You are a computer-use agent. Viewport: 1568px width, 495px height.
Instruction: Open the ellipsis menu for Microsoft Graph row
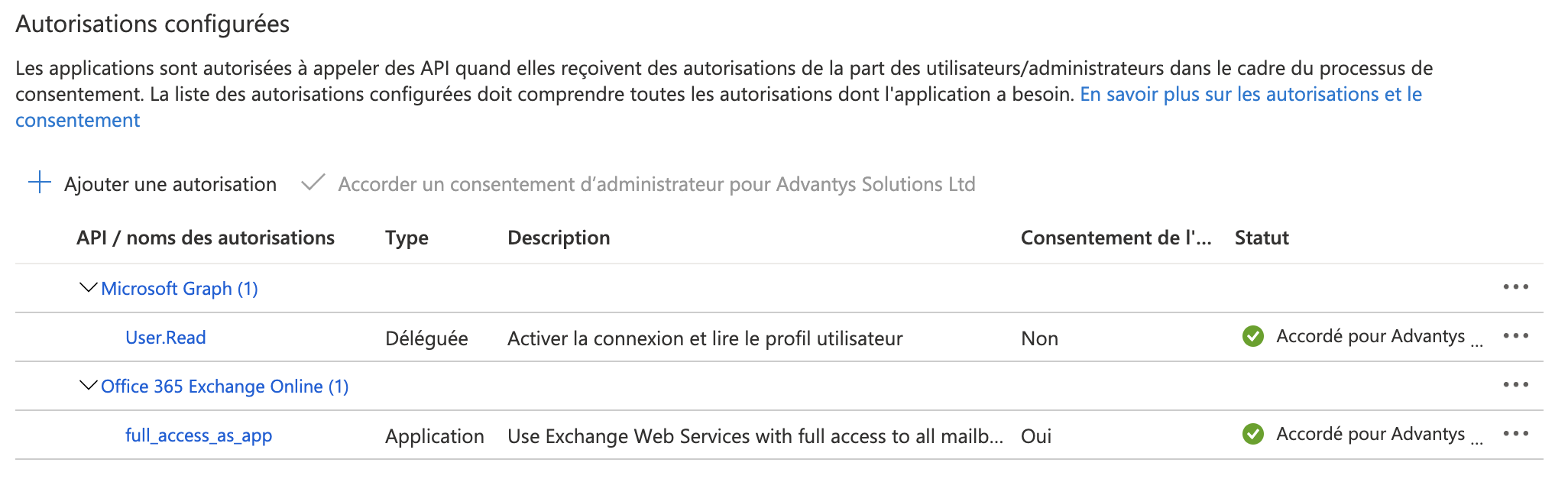coord(1515,287)
